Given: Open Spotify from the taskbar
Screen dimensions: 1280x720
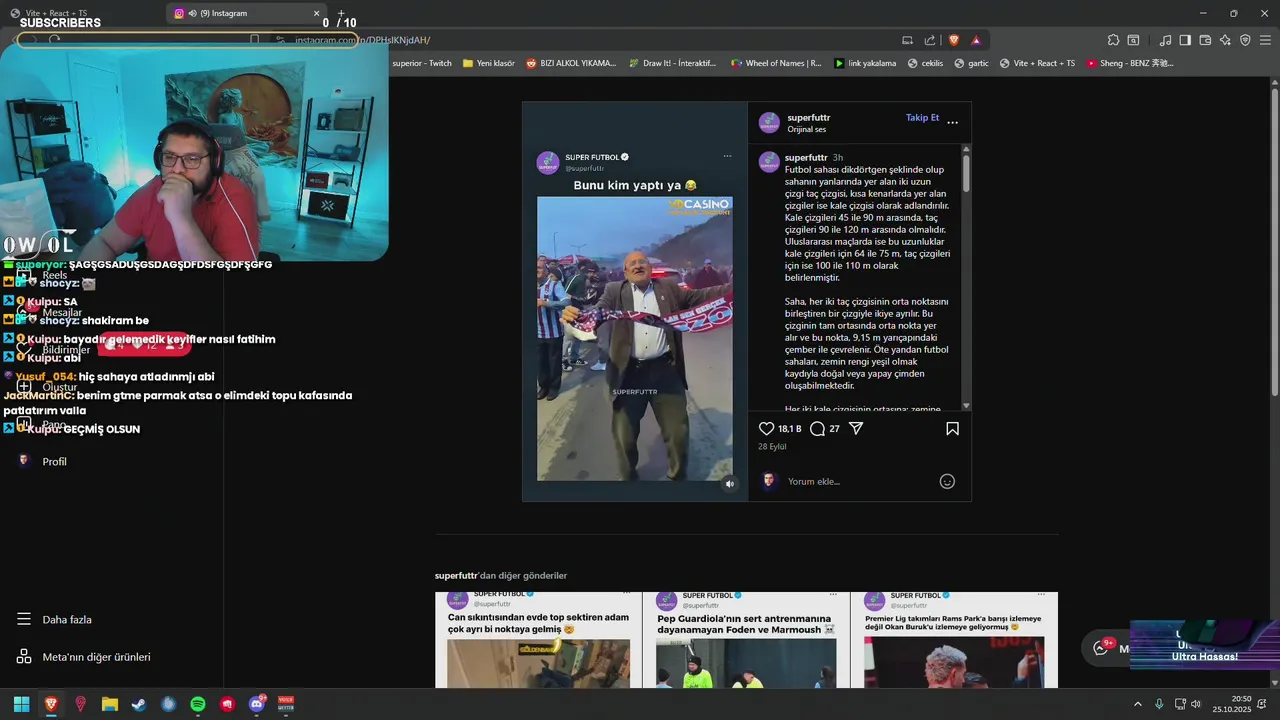Looking at the screenshot, I should [198, 704].
